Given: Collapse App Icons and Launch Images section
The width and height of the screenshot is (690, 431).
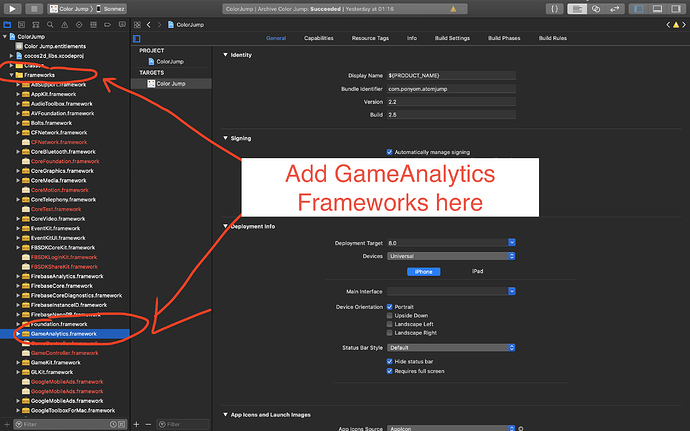Looking at the screenshot, I should pos(225,415).
